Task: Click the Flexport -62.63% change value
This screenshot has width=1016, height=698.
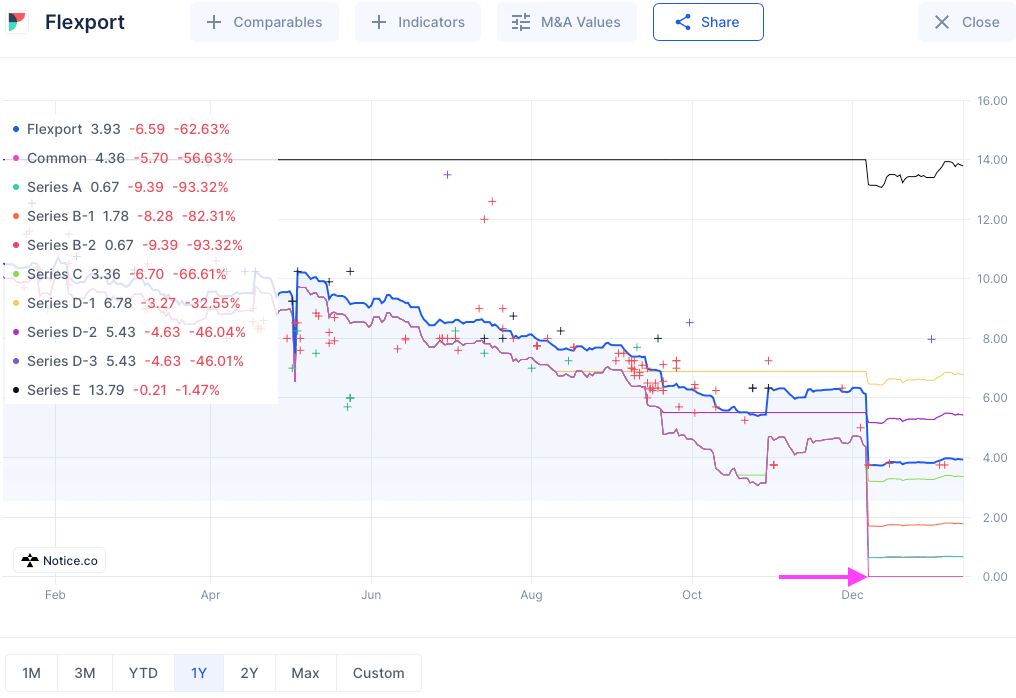Action: [x=202, y=129]
